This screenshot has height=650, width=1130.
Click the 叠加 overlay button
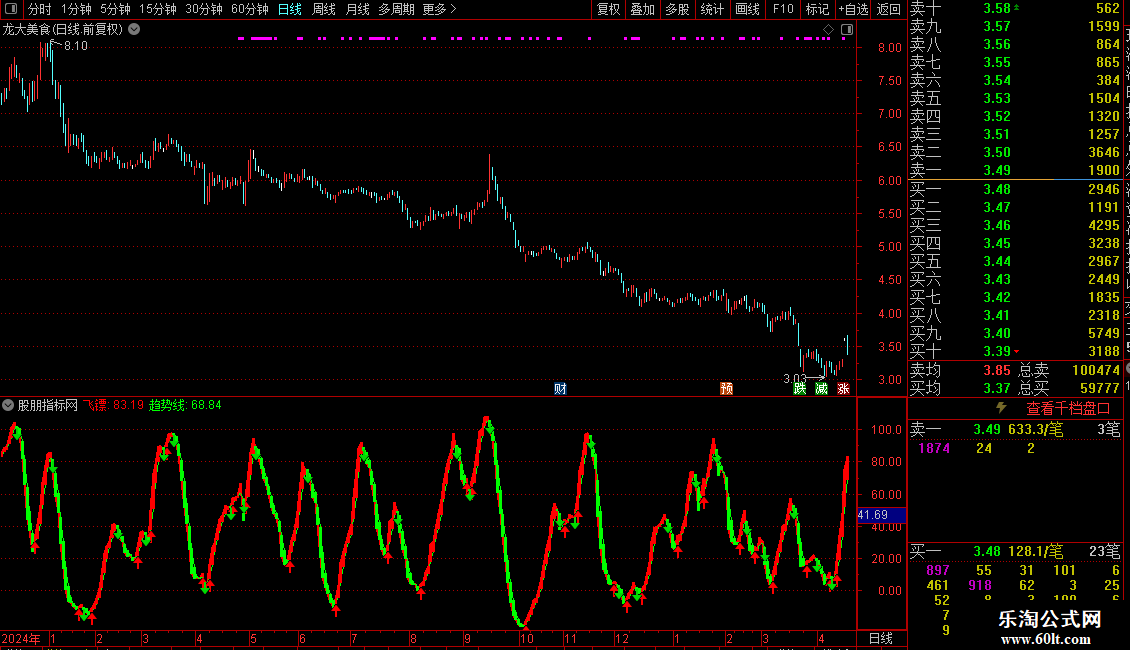click(643, 9)
